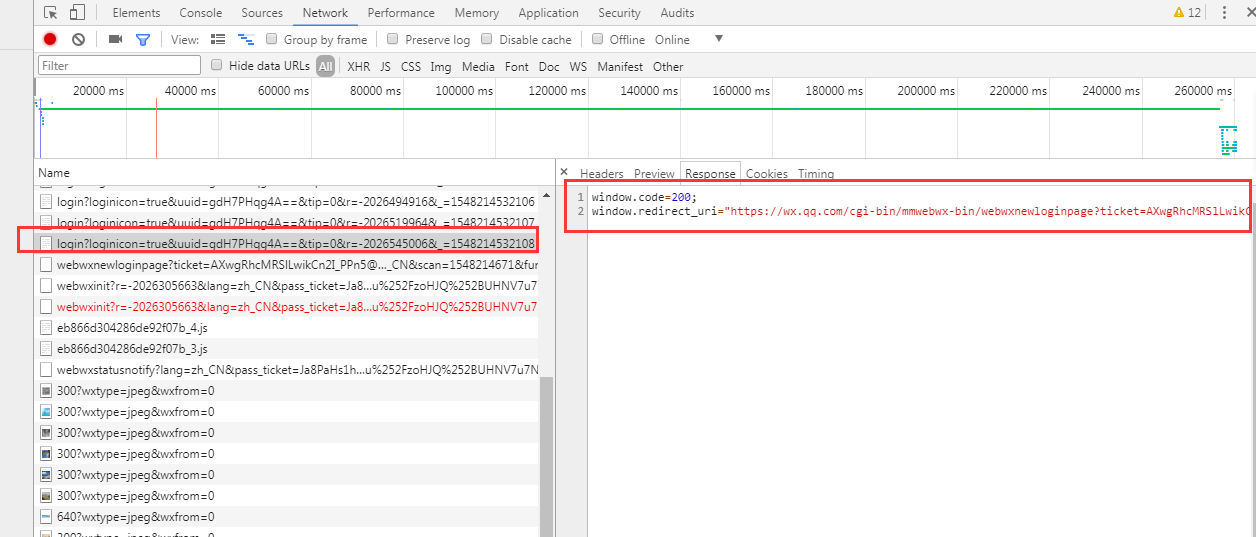The width and height of the screenshot is (1256, 537).
Task: Filter requests by Other type
Action: click(668, 66)
